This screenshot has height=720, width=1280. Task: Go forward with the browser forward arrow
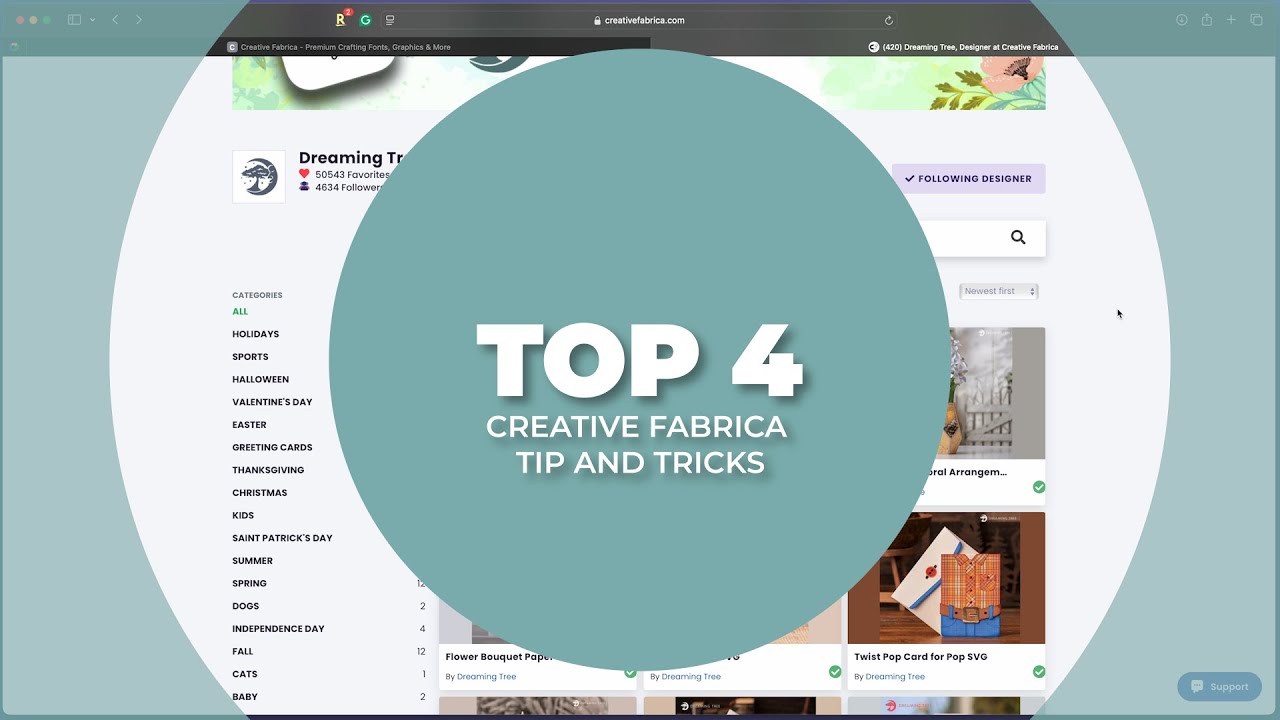tap(138, 20)
